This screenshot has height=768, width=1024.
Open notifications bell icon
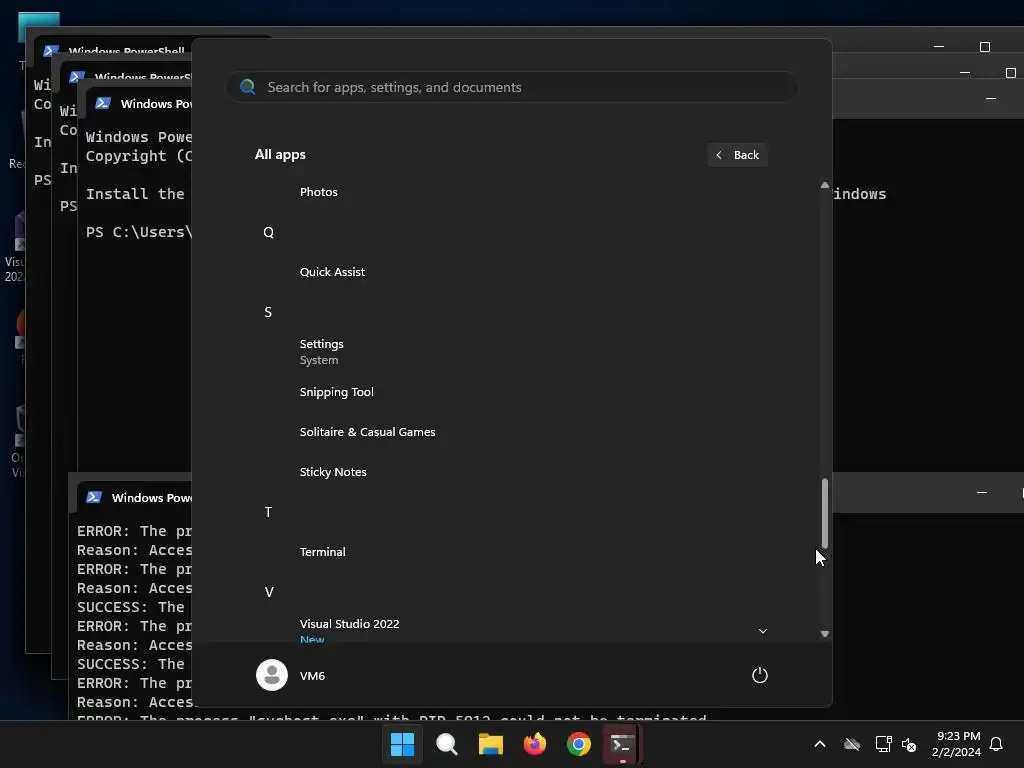click(x=996, y=744)
